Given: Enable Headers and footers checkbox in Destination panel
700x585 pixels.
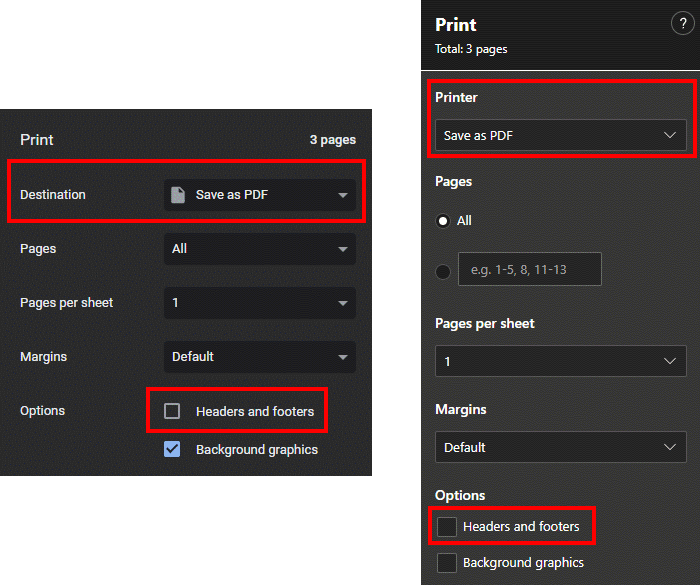Looking at the screenshot, I should [x=172, y=411].
